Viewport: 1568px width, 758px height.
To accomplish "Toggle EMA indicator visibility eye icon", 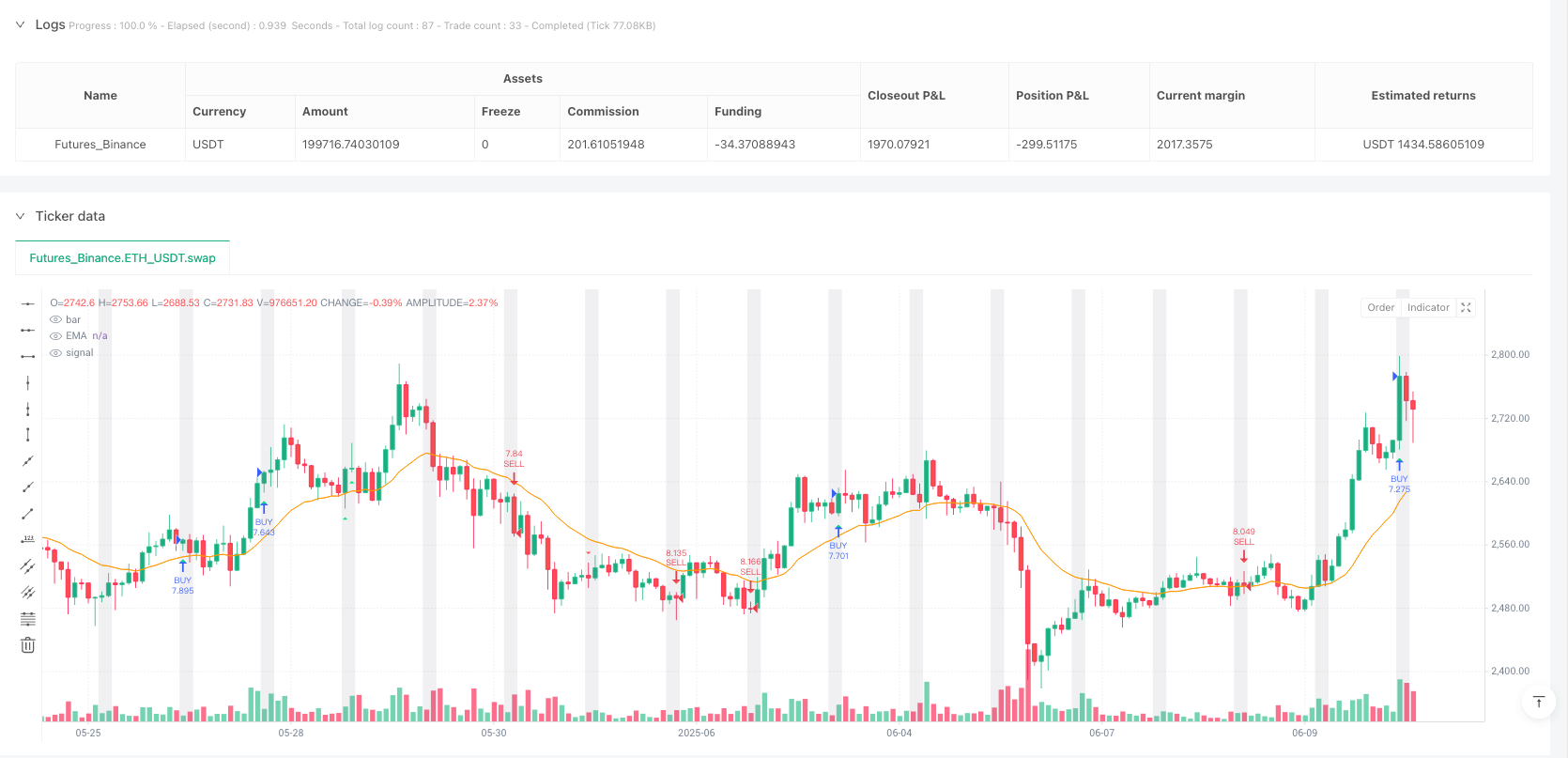I will [55, 336].
